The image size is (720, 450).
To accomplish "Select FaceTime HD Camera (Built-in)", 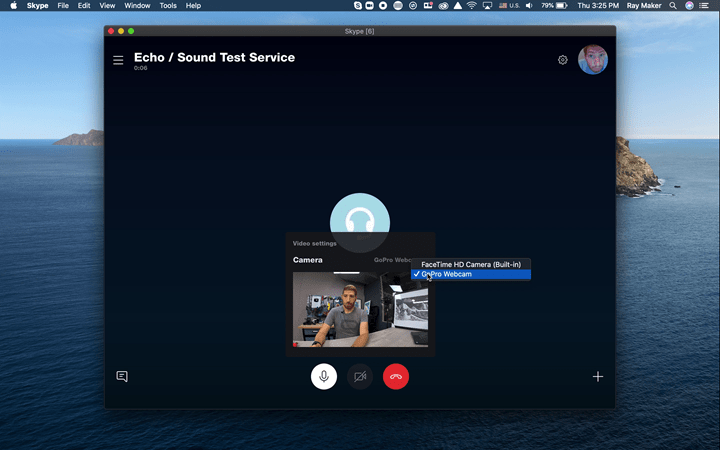I will (x=471, y=264).
